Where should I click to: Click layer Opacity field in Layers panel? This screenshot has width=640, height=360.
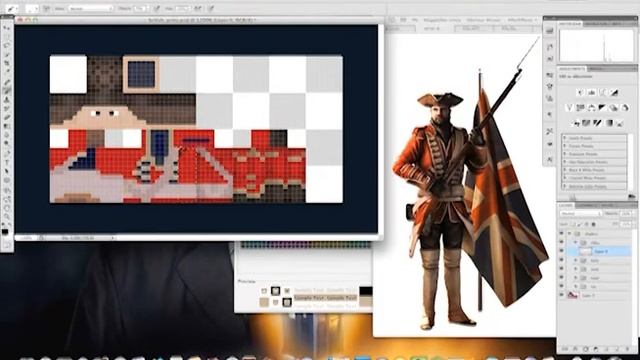click(x=626, y=213)
